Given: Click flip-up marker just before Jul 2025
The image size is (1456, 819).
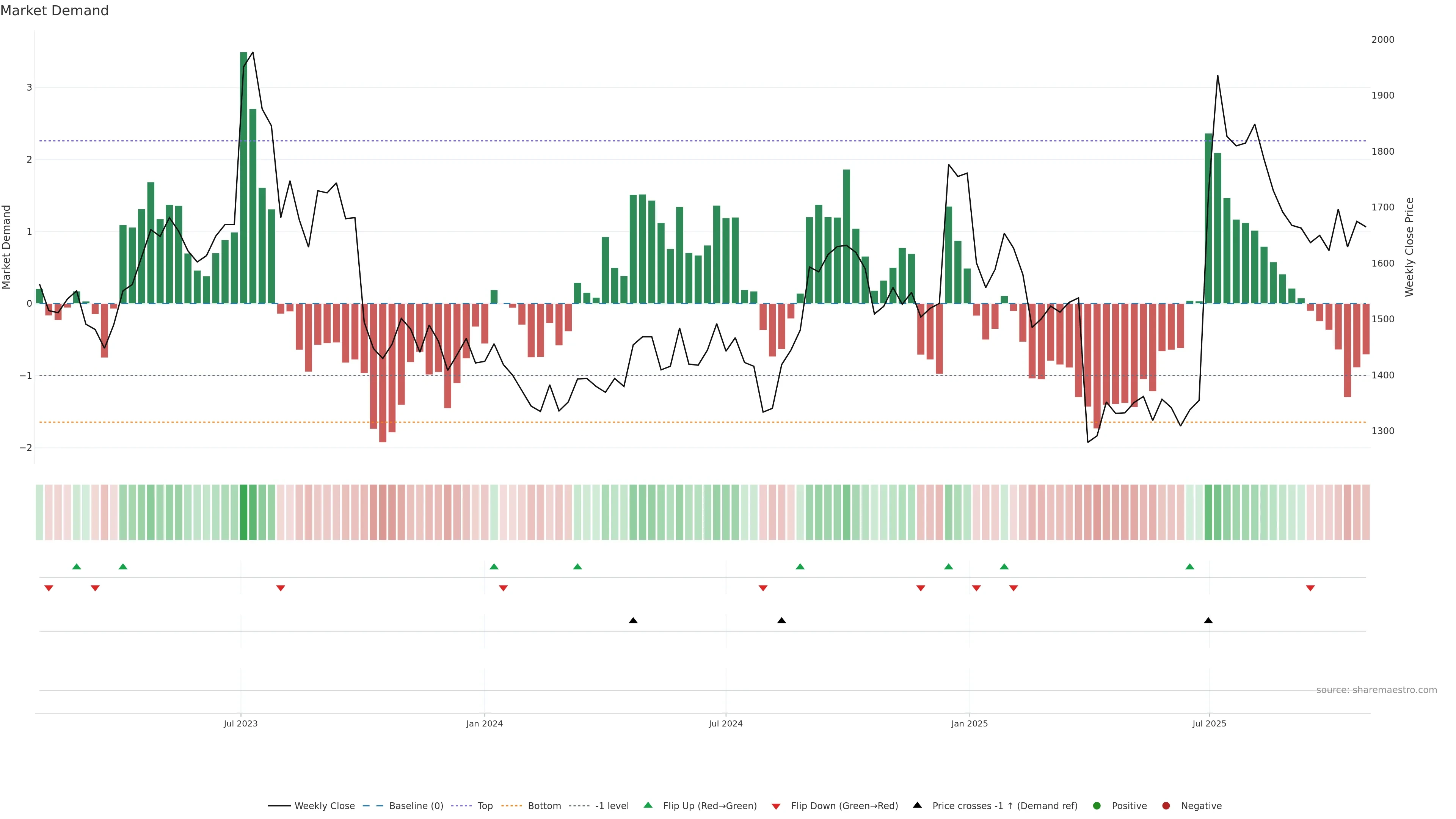Looking at the screenshot, I should point(1190,566).
